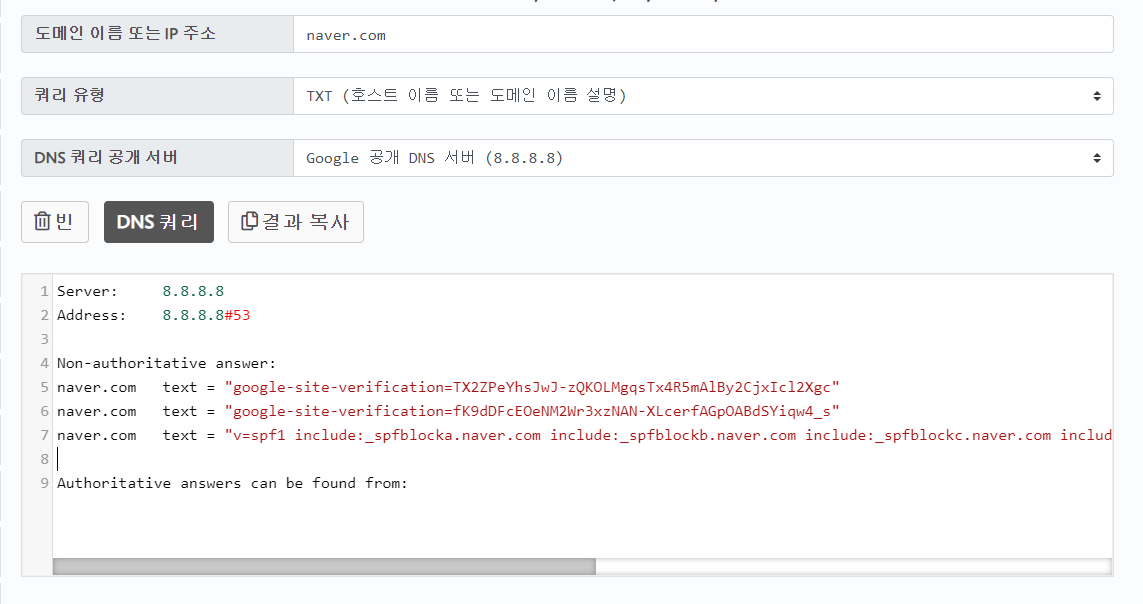Click the horizontal scrollbar thumb in results
This screenshot has height=604, width=1143.
[324, 566]
